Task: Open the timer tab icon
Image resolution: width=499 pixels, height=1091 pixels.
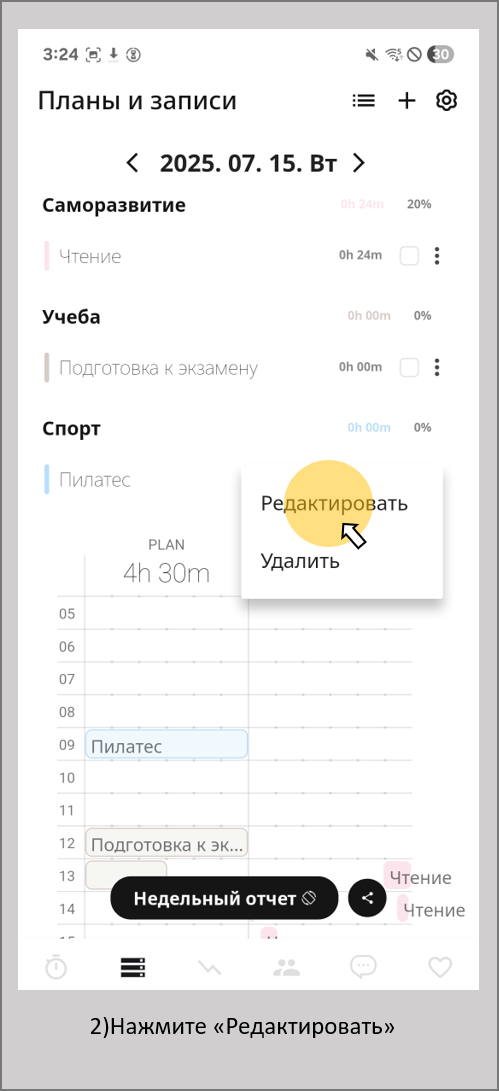Action: [x=56, y=966]
